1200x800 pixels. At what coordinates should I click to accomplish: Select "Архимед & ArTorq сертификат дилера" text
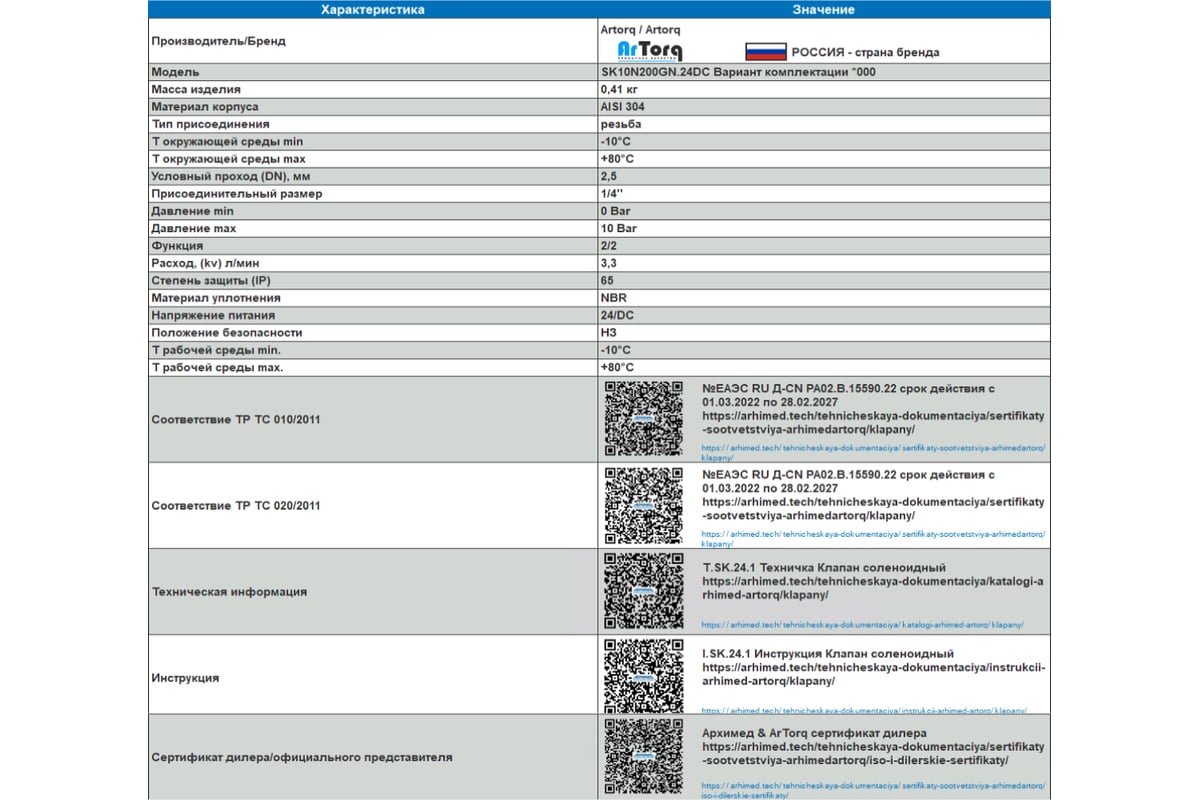click(814, 733)
